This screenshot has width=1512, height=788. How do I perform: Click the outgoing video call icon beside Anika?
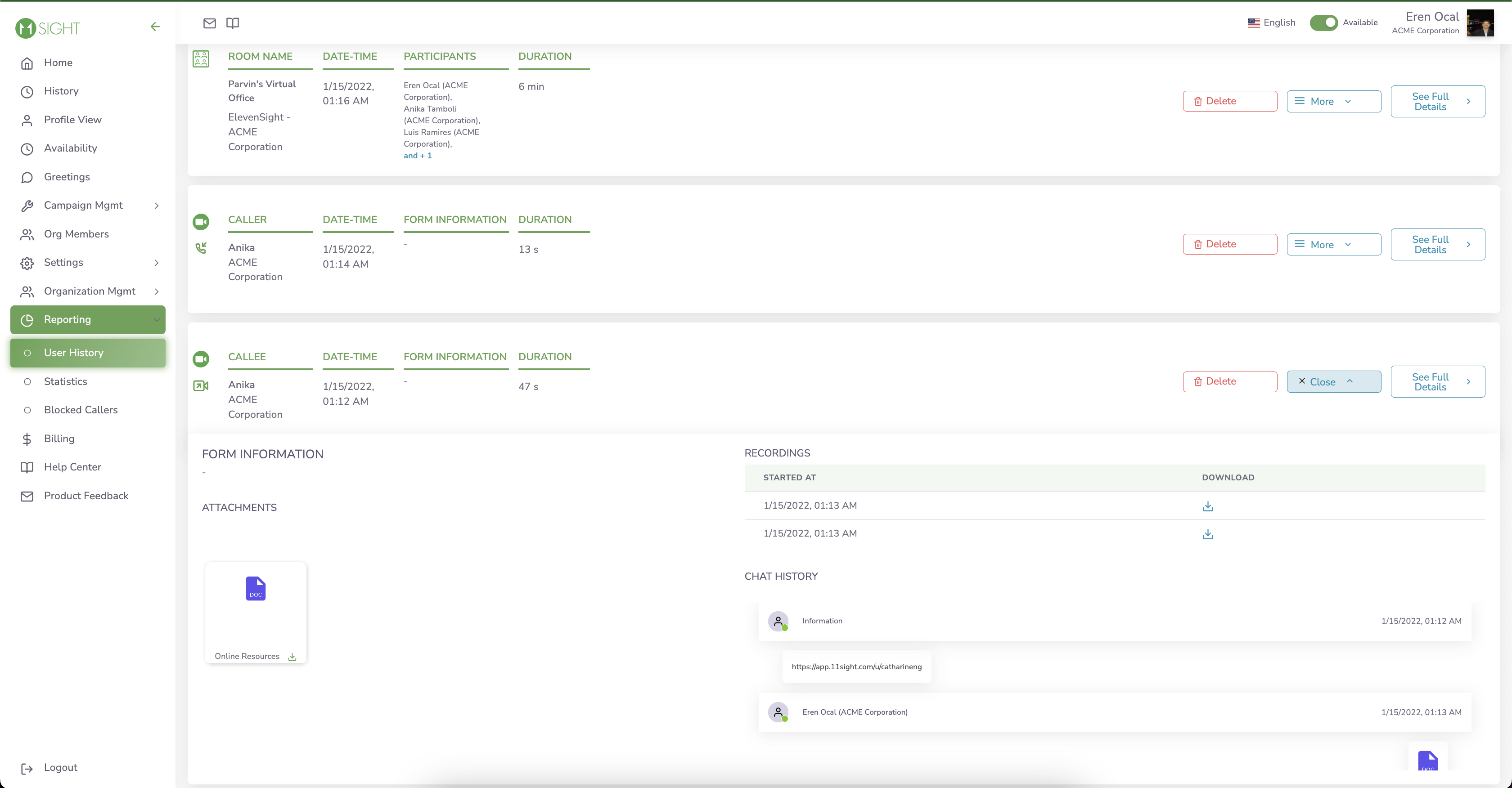(x=201, y=385)
